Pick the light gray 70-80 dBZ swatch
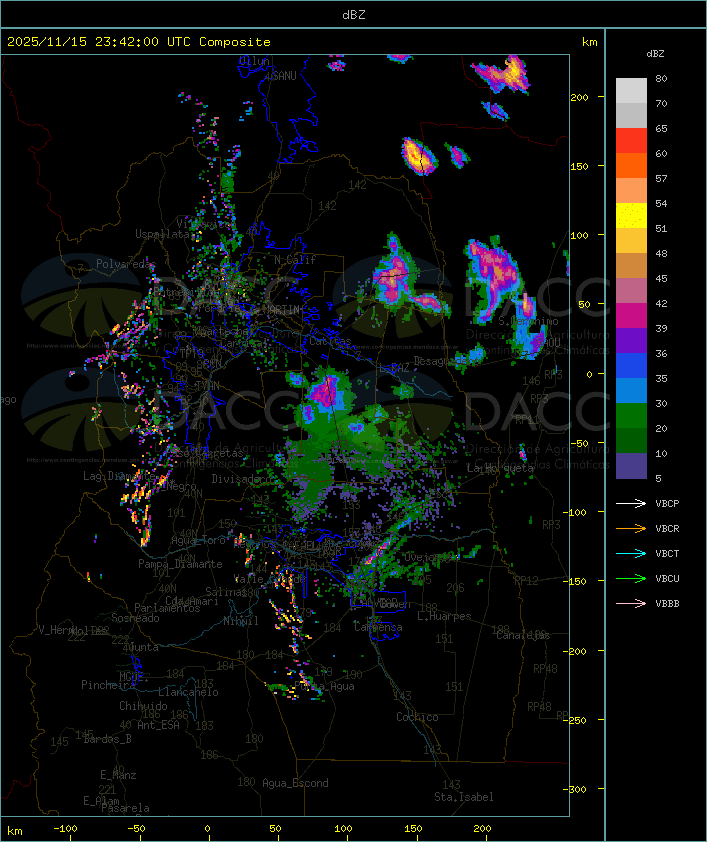This screenshot has height=842, width=707. click(x=631, y=90)
